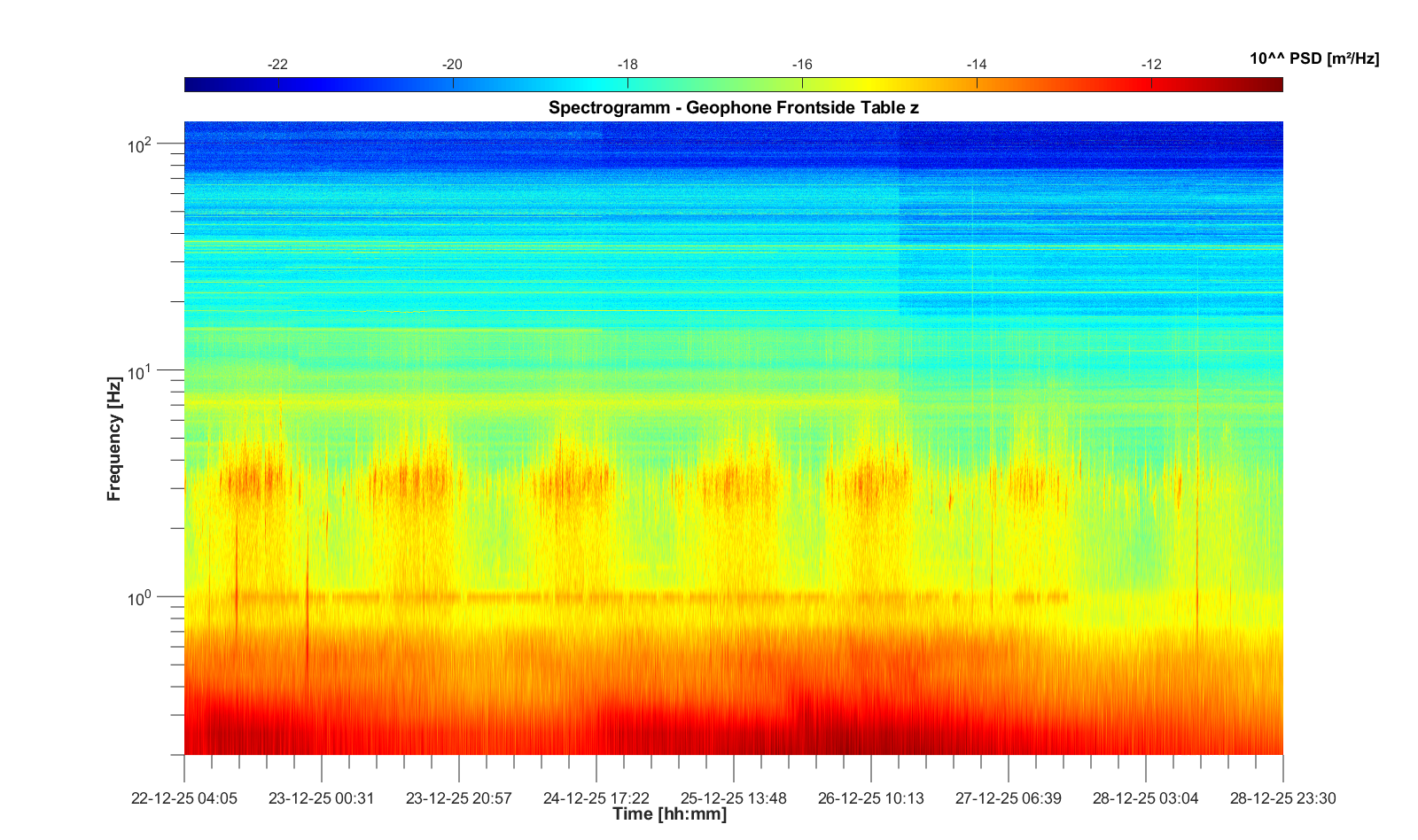Select the -12 tick label on colorbar
Image resolution: width=1418 pixels, height=840 pixels.
pyautogui.click(x=1150, y=65)
